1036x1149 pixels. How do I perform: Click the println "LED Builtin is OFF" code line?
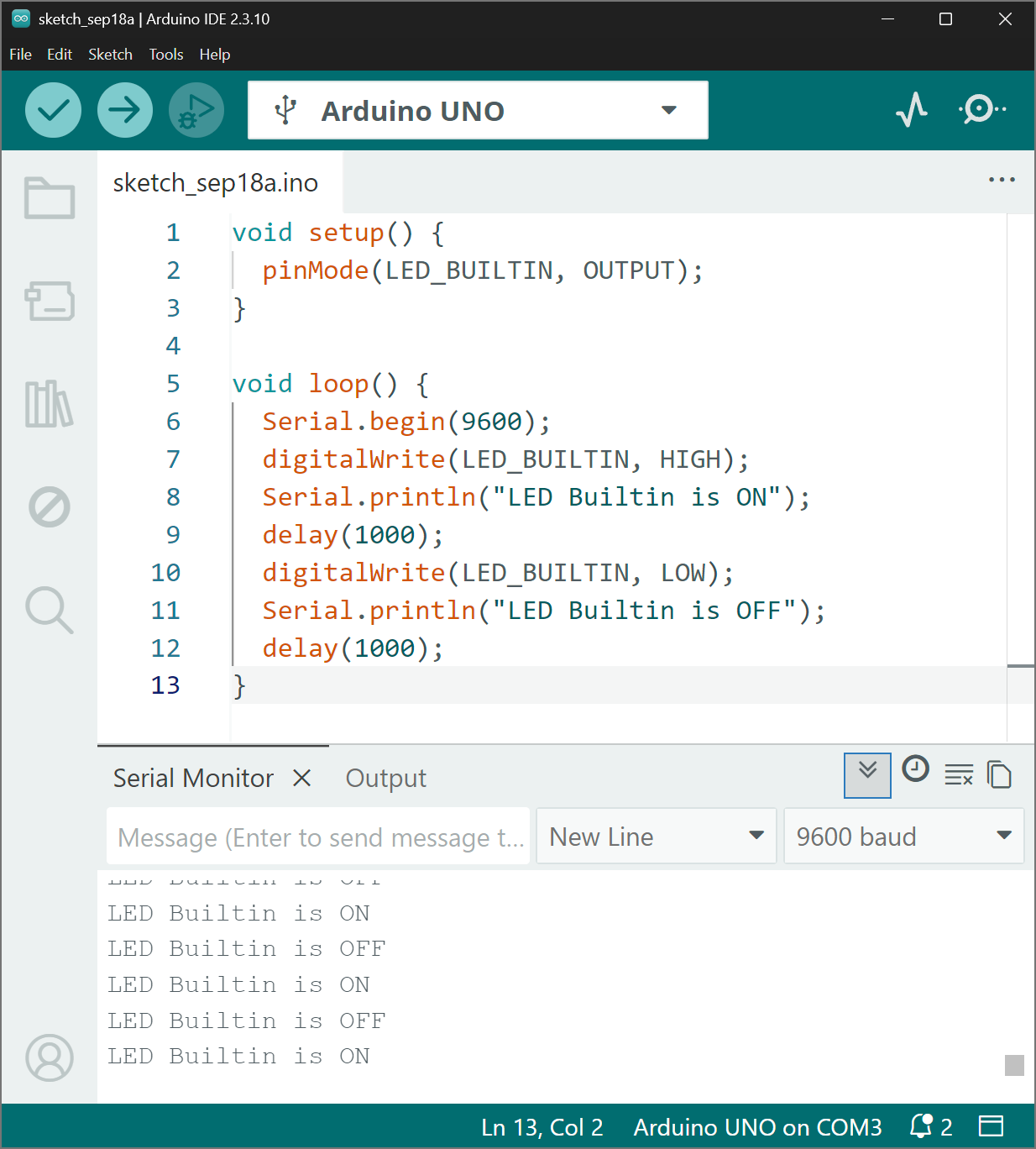pos(544,611)
